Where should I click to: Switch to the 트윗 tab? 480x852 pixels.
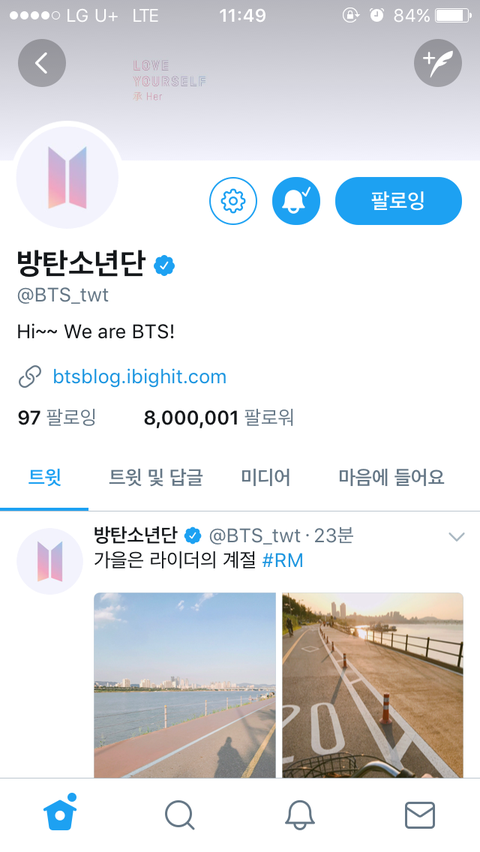pyautogui.click(x=44, y=478)
